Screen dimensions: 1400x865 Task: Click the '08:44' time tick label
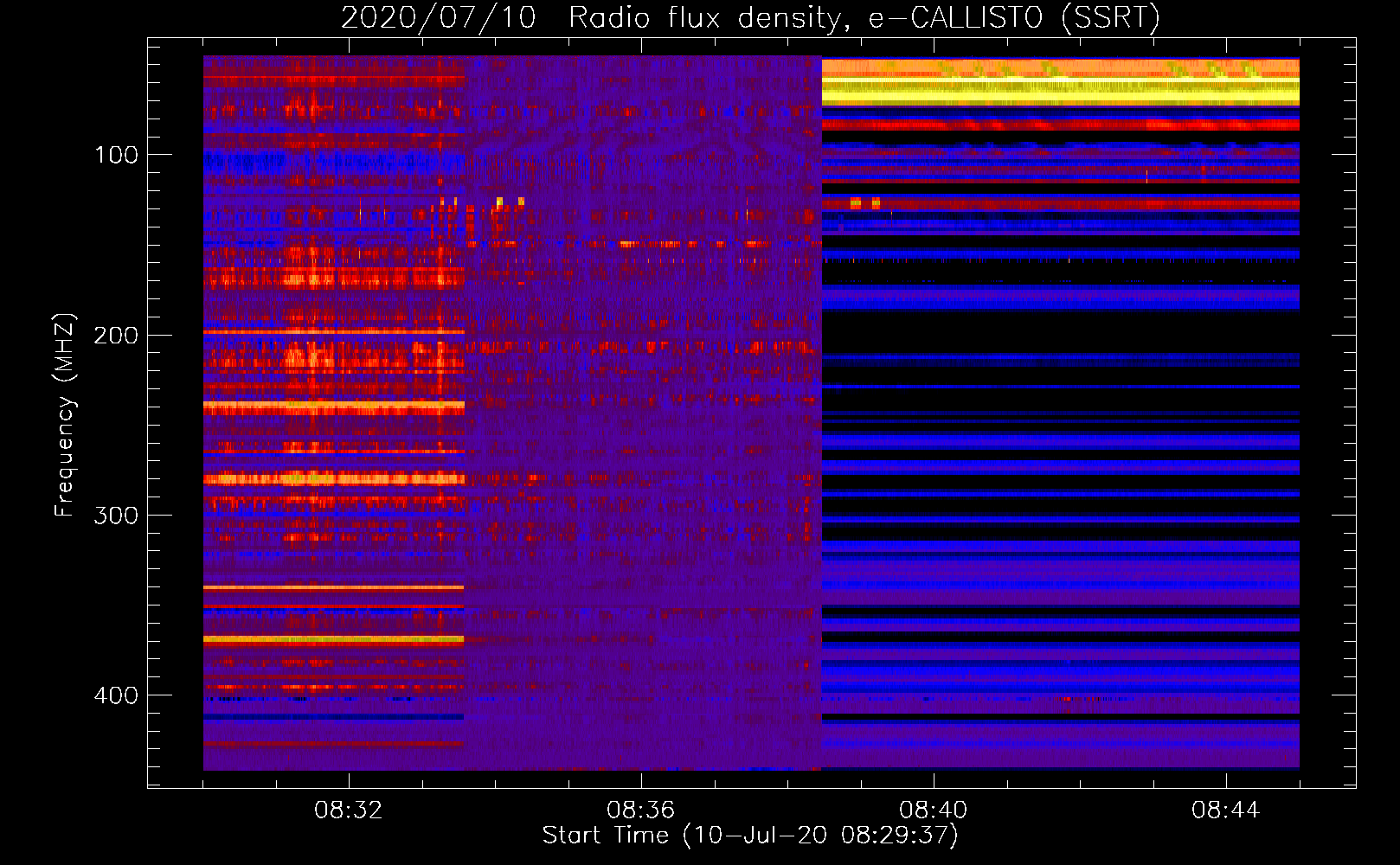point(1226,811)
